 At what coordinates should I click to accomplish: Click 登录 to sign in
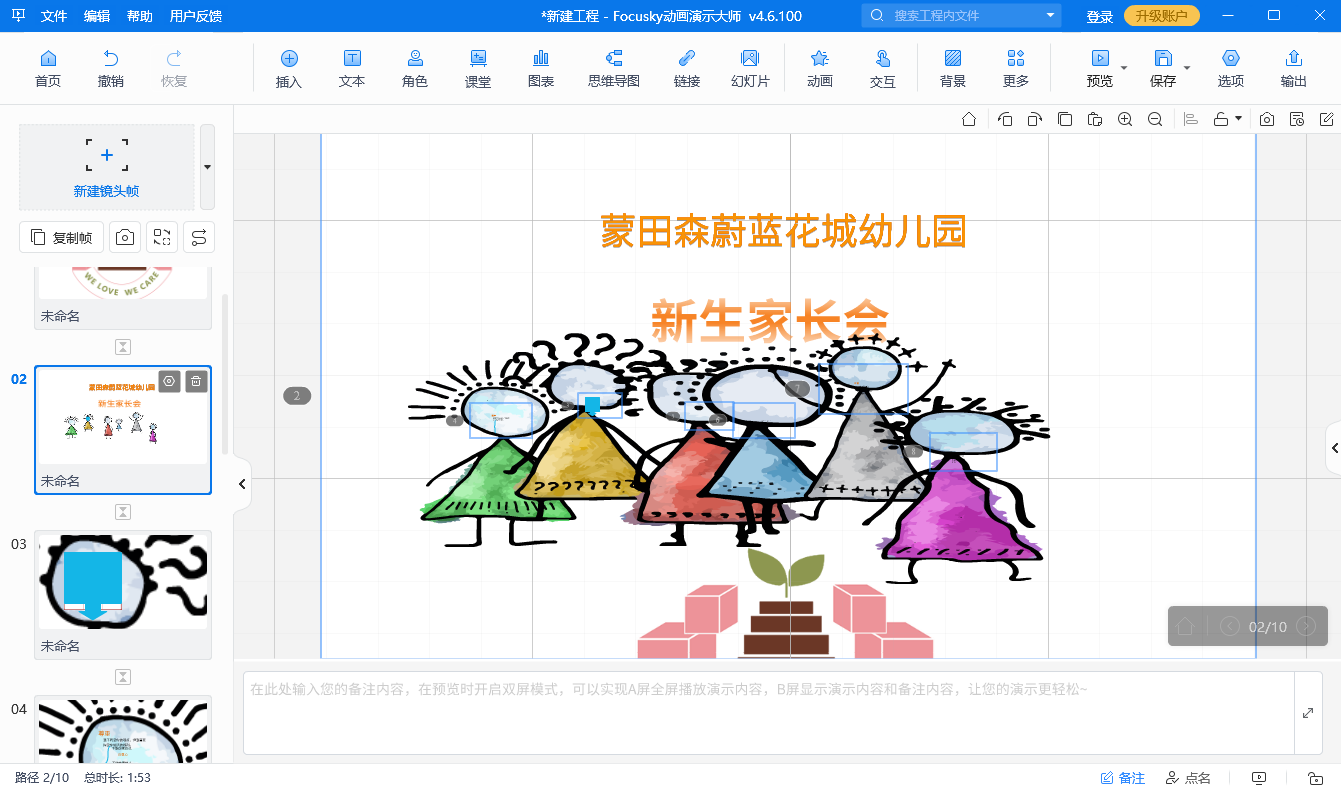pyautogui.click(x=1100, y=16)
